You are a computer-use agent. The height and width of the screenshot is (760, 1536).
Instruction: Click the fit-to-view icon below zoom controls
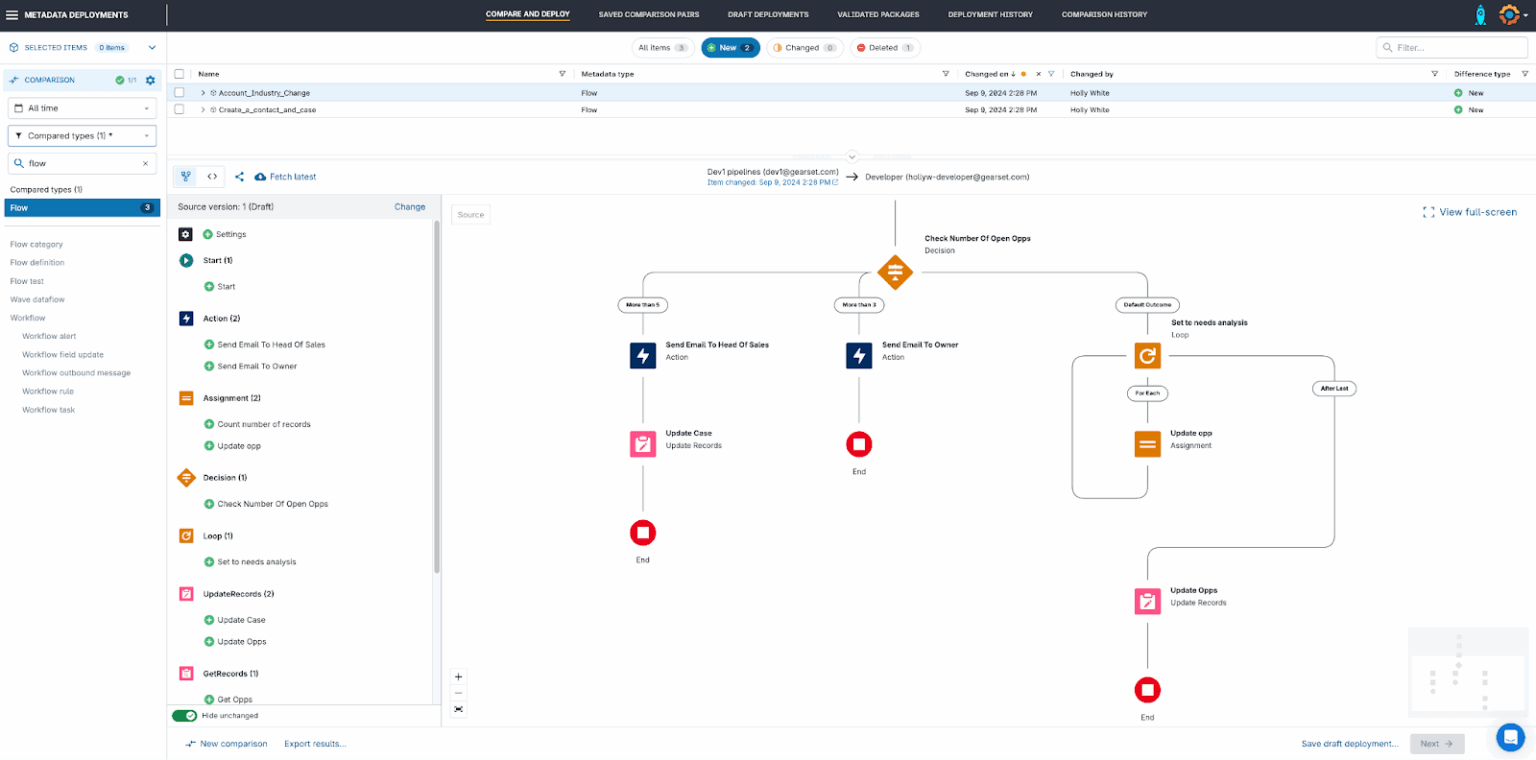[458, 710]
